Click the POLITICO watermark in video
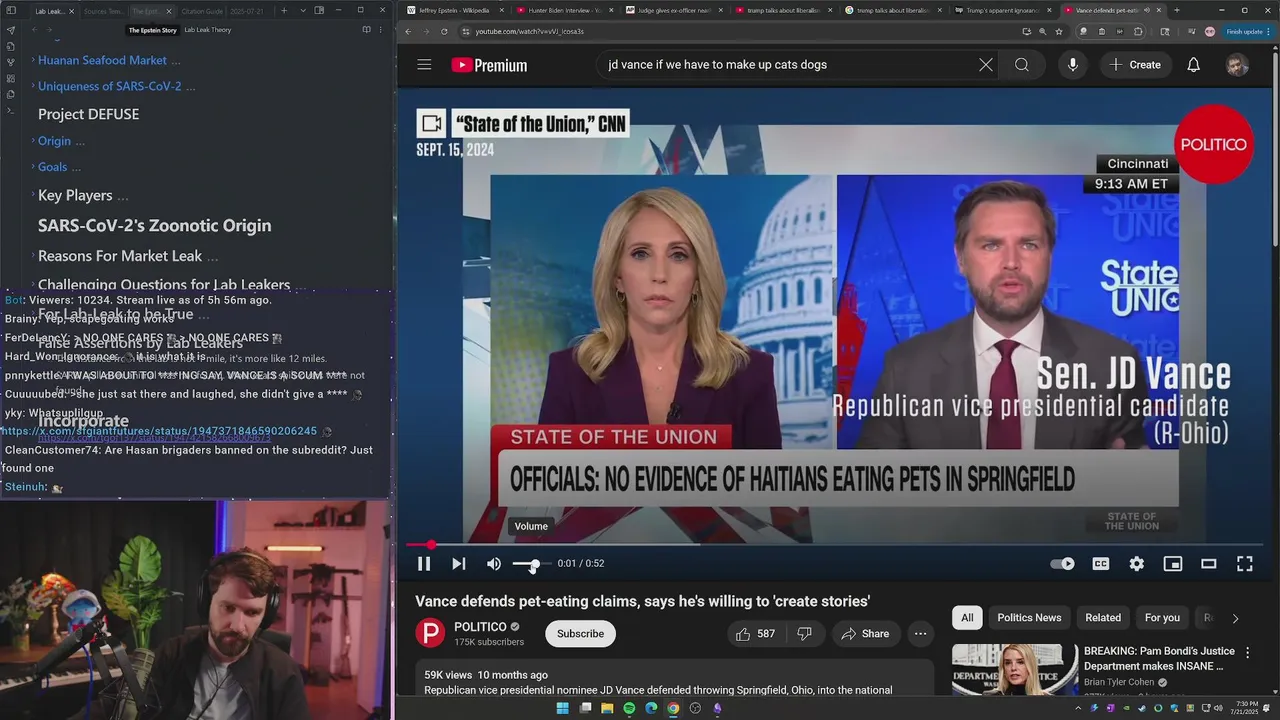 [x=1214, y=144]
